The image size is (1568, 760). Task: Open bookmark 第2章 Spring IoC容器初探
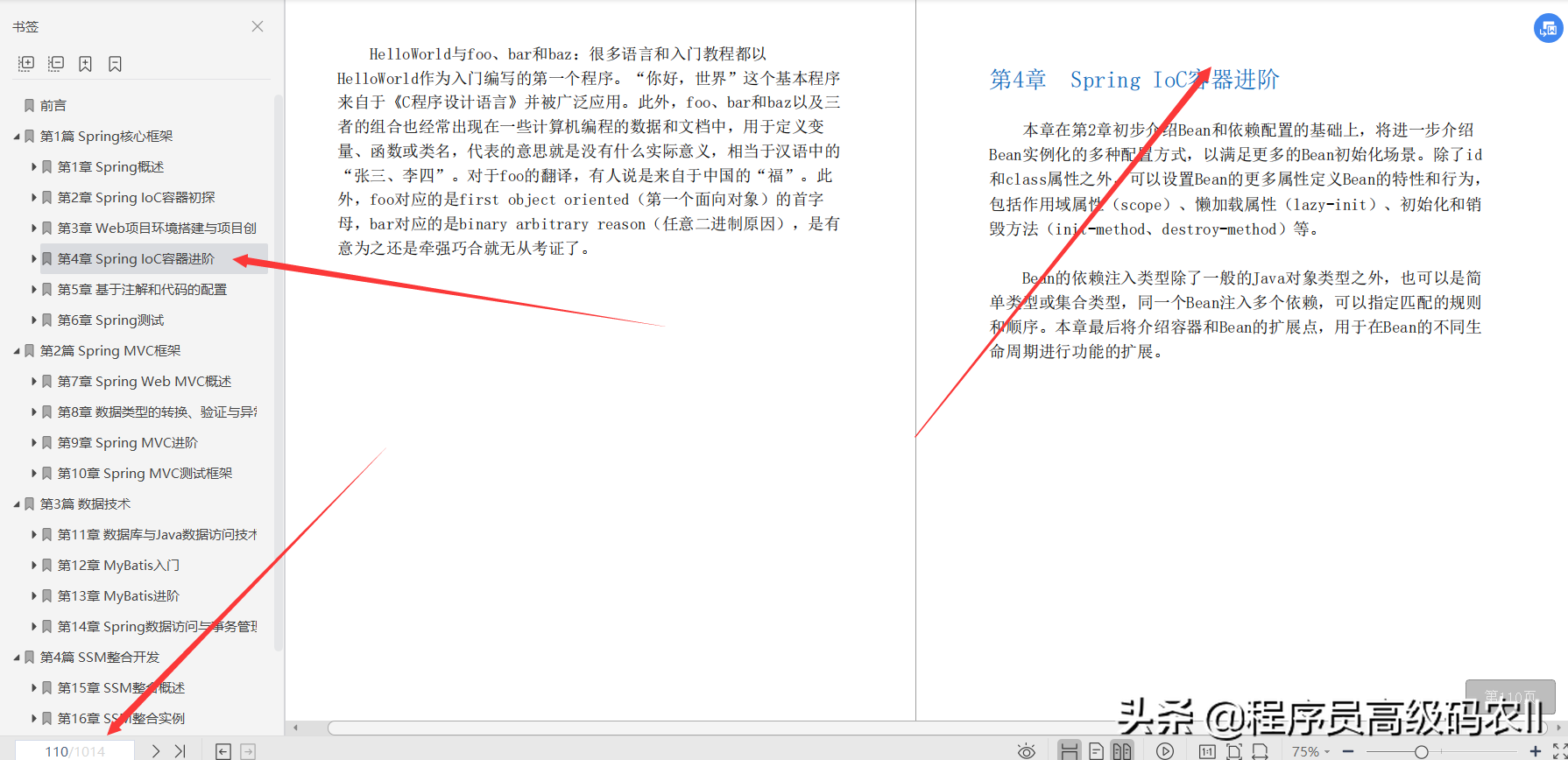(136, 197)
